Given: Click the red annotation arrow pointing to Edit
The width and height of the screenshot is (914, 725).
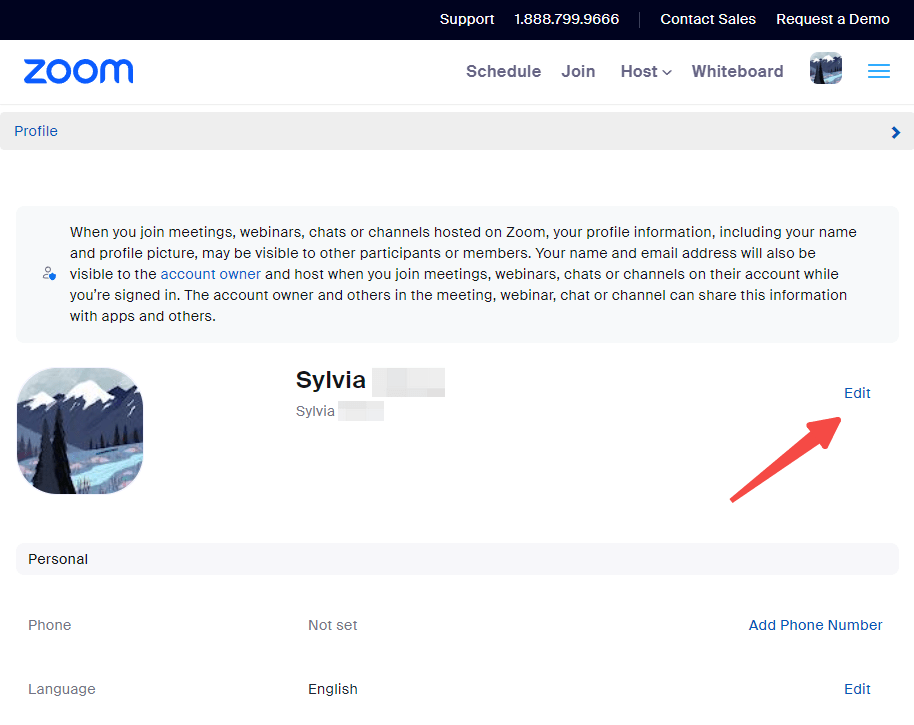Looking at the screenshot, I should click(785, 460).
